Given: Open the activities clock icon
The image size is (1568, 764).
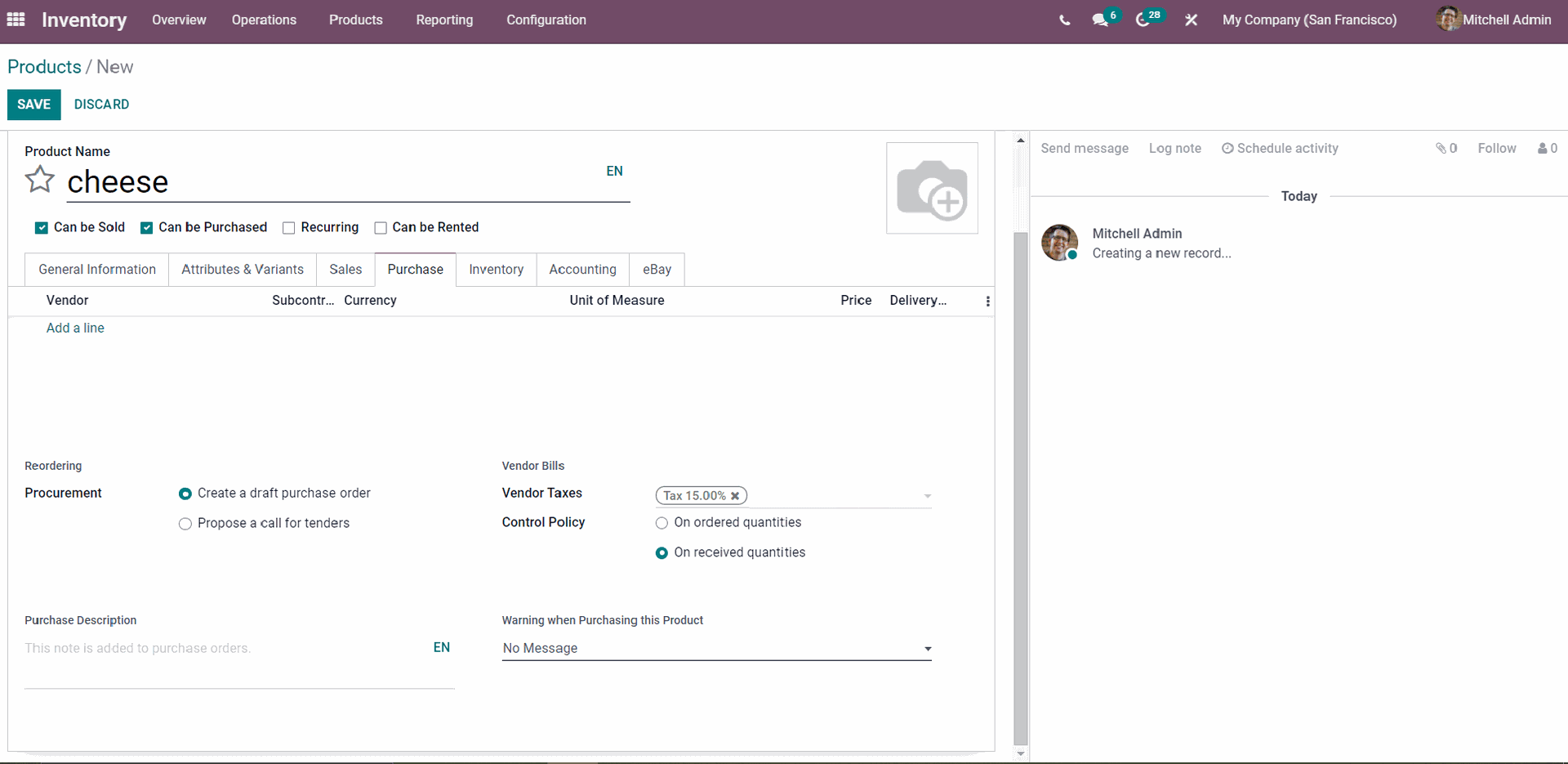Looking at the screenshot, I should click(x=1143, y=20).
